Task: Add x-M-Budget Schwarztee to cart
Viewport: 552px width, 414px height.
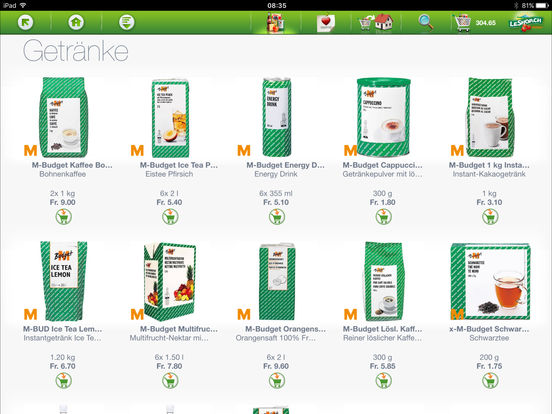Action: [490, 381]
